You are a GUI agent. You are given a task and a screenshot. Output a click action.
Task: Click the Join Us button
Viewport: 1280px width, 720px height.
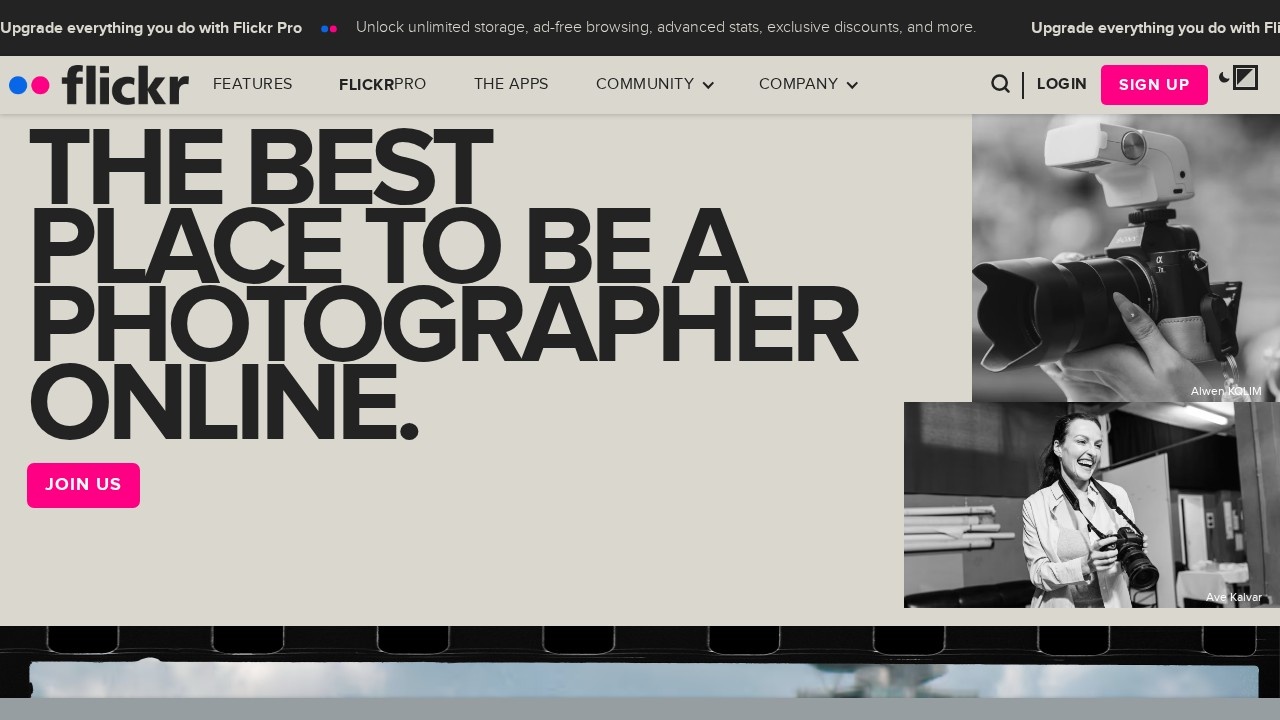(83, 485)
